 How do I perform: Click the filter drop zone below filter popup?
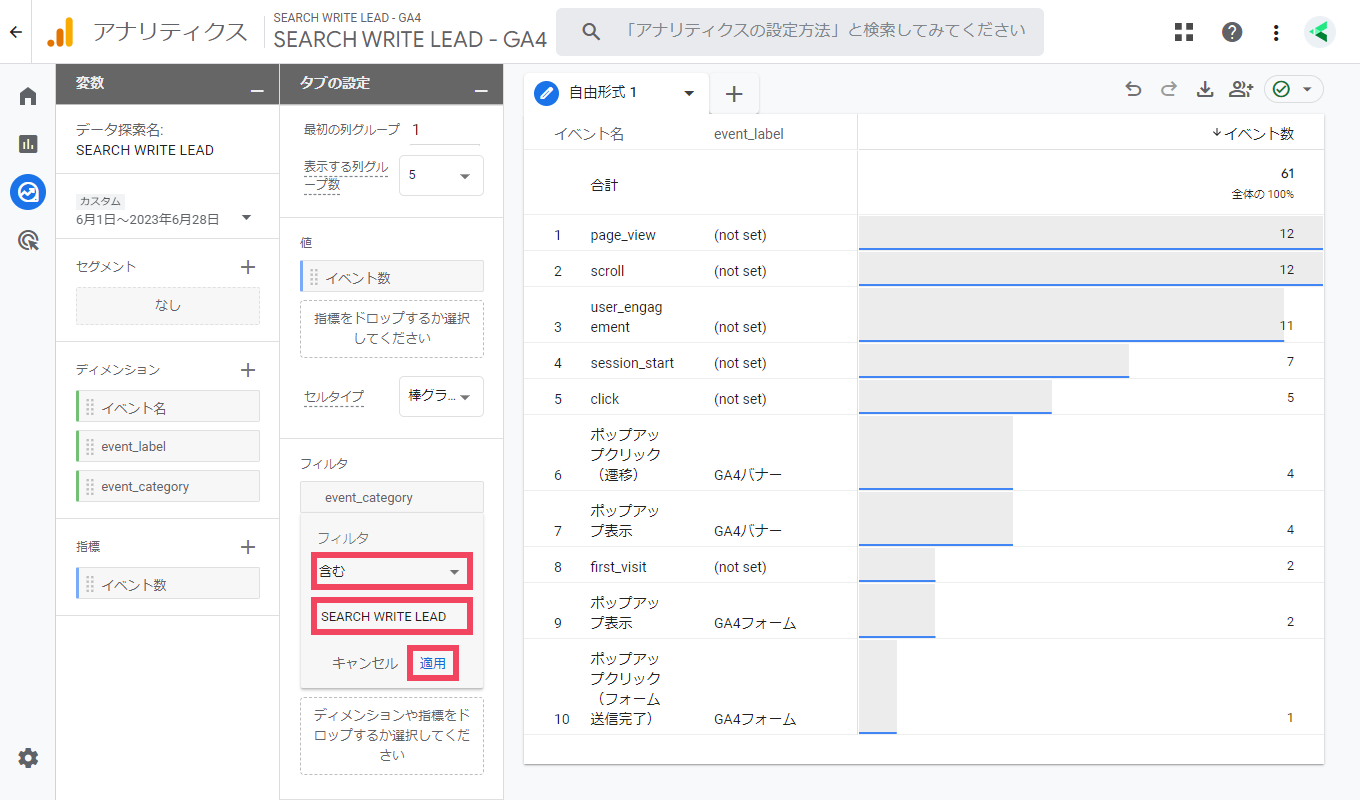(x=392, y=736)
